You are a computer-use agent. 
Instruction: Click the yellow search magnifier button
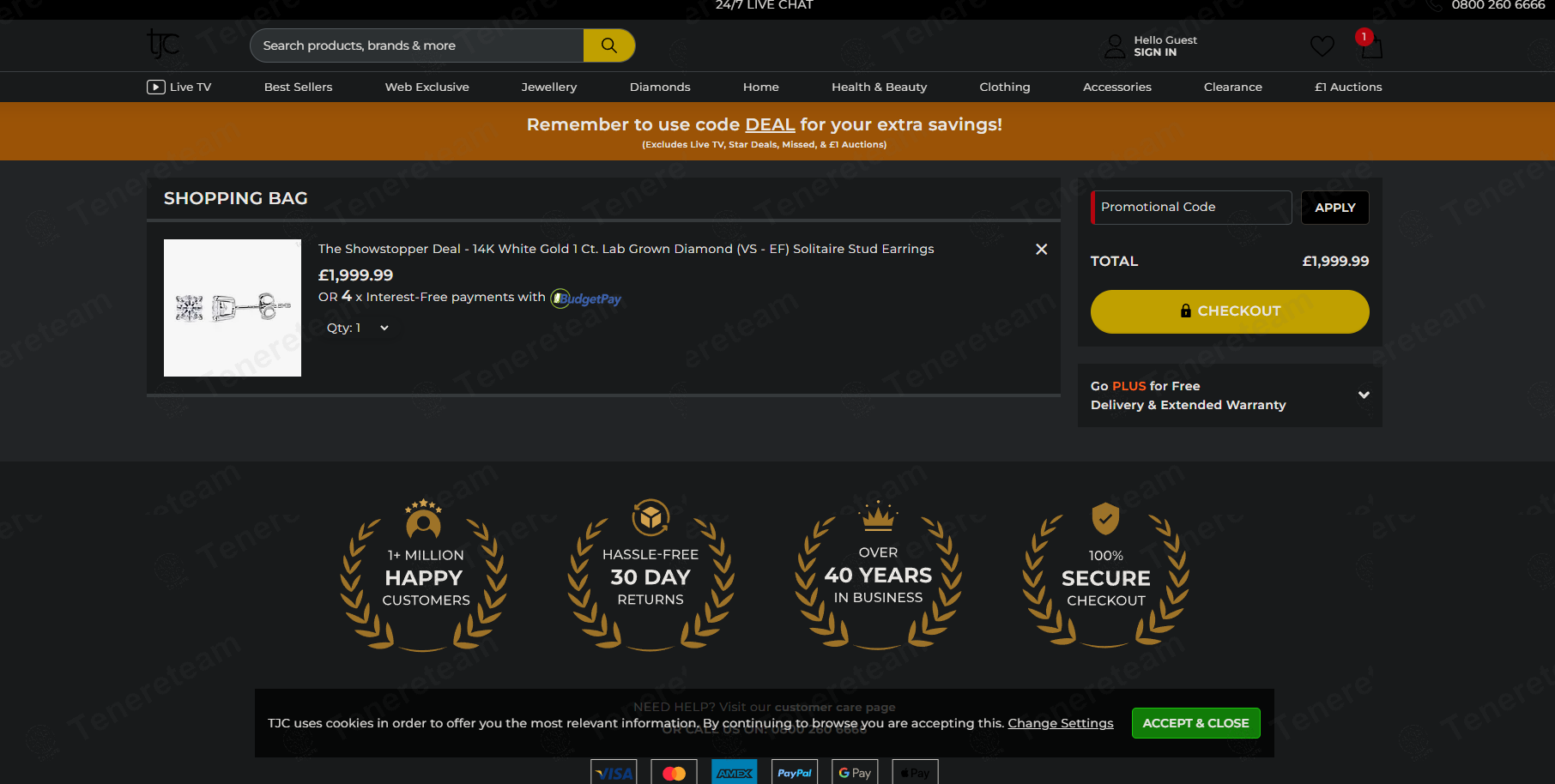click(609, 45)
